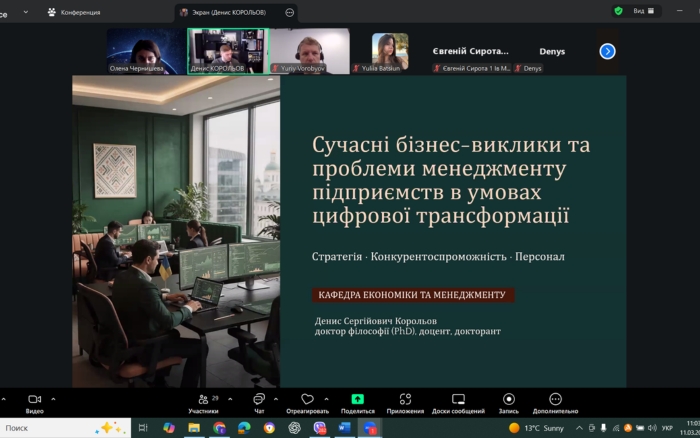Select Yuriy Vorobyov's video thumbnail

coord(309,50)
